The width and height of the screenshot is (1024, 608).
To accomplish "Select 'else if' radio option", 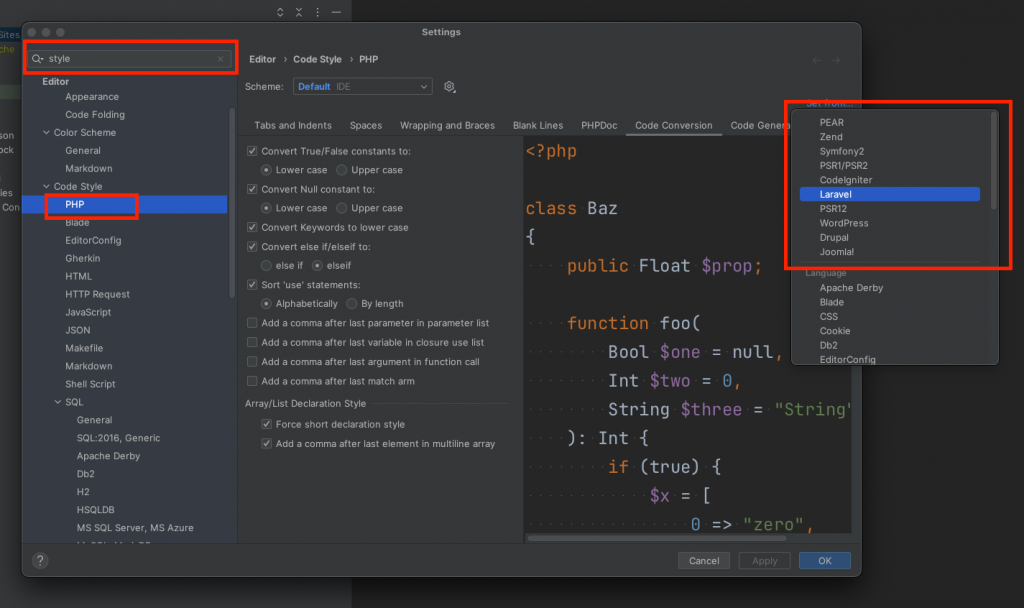I will pyautogui.click(x=266, y=266).
